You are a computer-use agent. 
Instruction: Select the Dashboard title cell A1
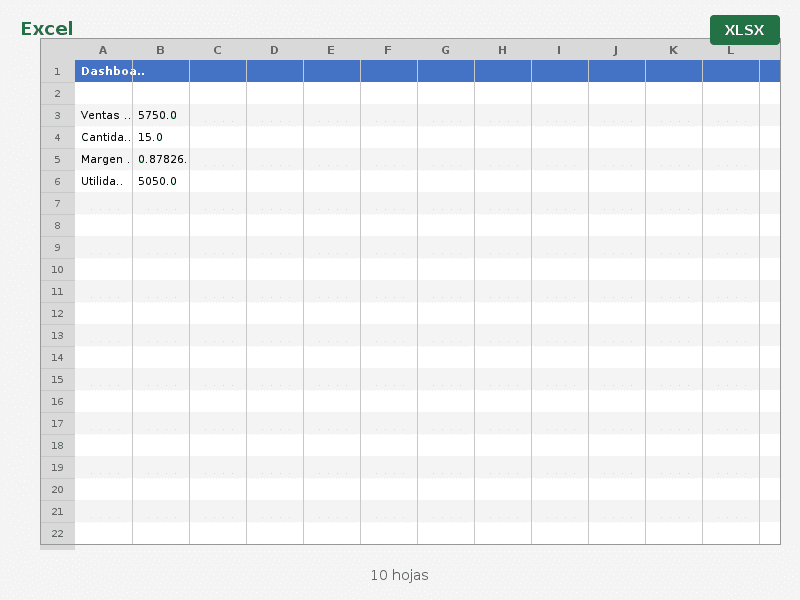[x=104, y=71]
